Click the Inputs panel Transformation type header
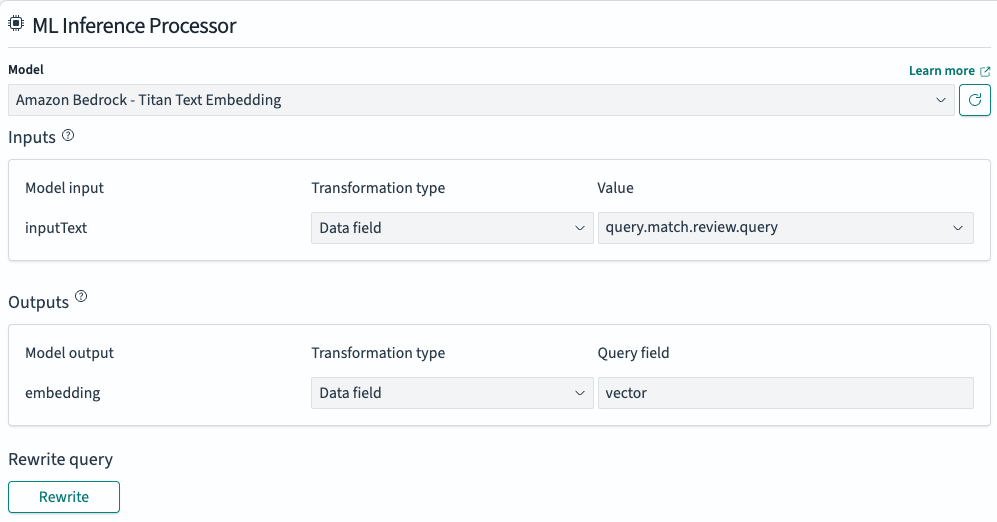Viewport: 997px width, 522px height. coord(378,188)
